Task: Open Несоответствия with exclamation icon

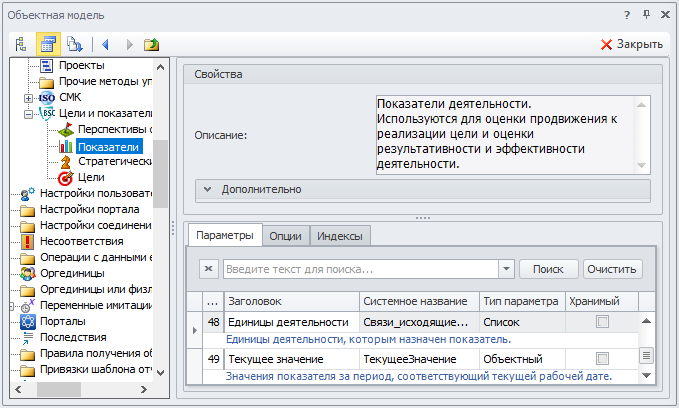Action: [x=28, y=241]
